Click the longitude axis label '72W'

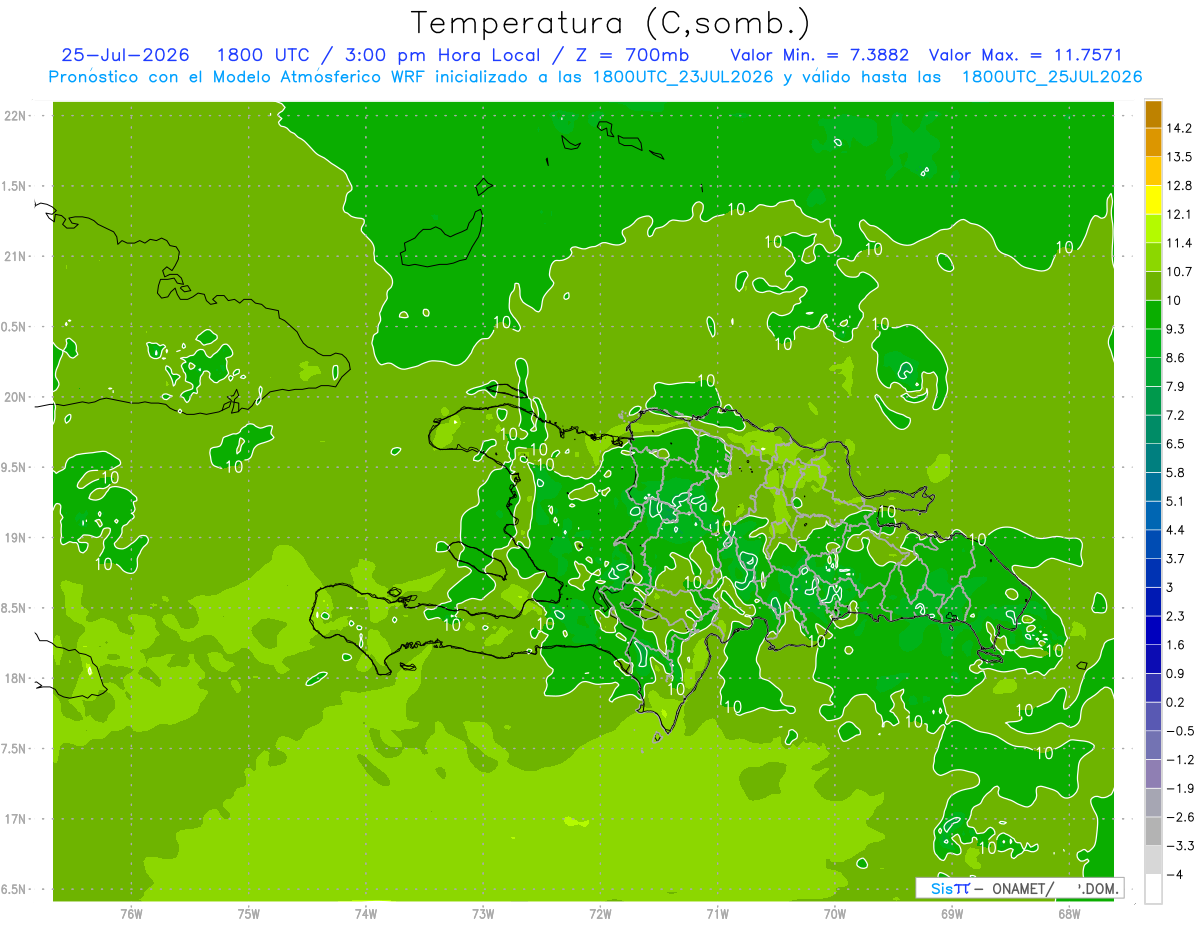pyautogui.click(x=600, y=913)
